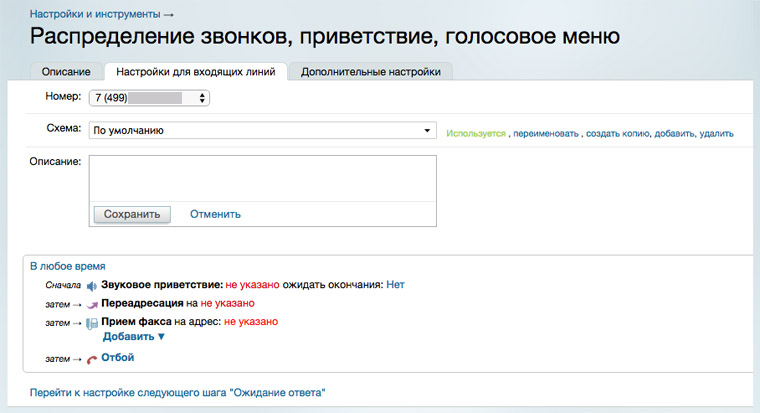Open the Дополнительные настройки tab
The width and height of the screenshot is (760, 413).
370,72
